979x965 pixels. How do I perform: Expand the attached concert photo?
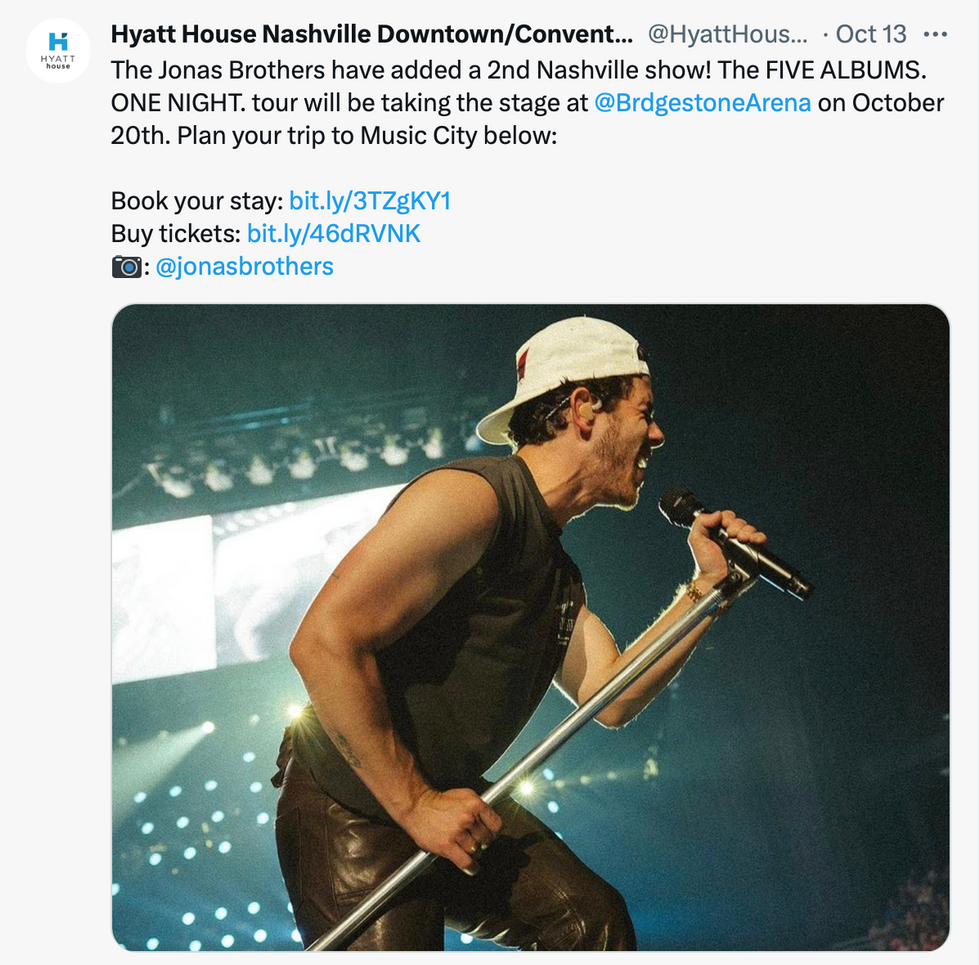530,627
